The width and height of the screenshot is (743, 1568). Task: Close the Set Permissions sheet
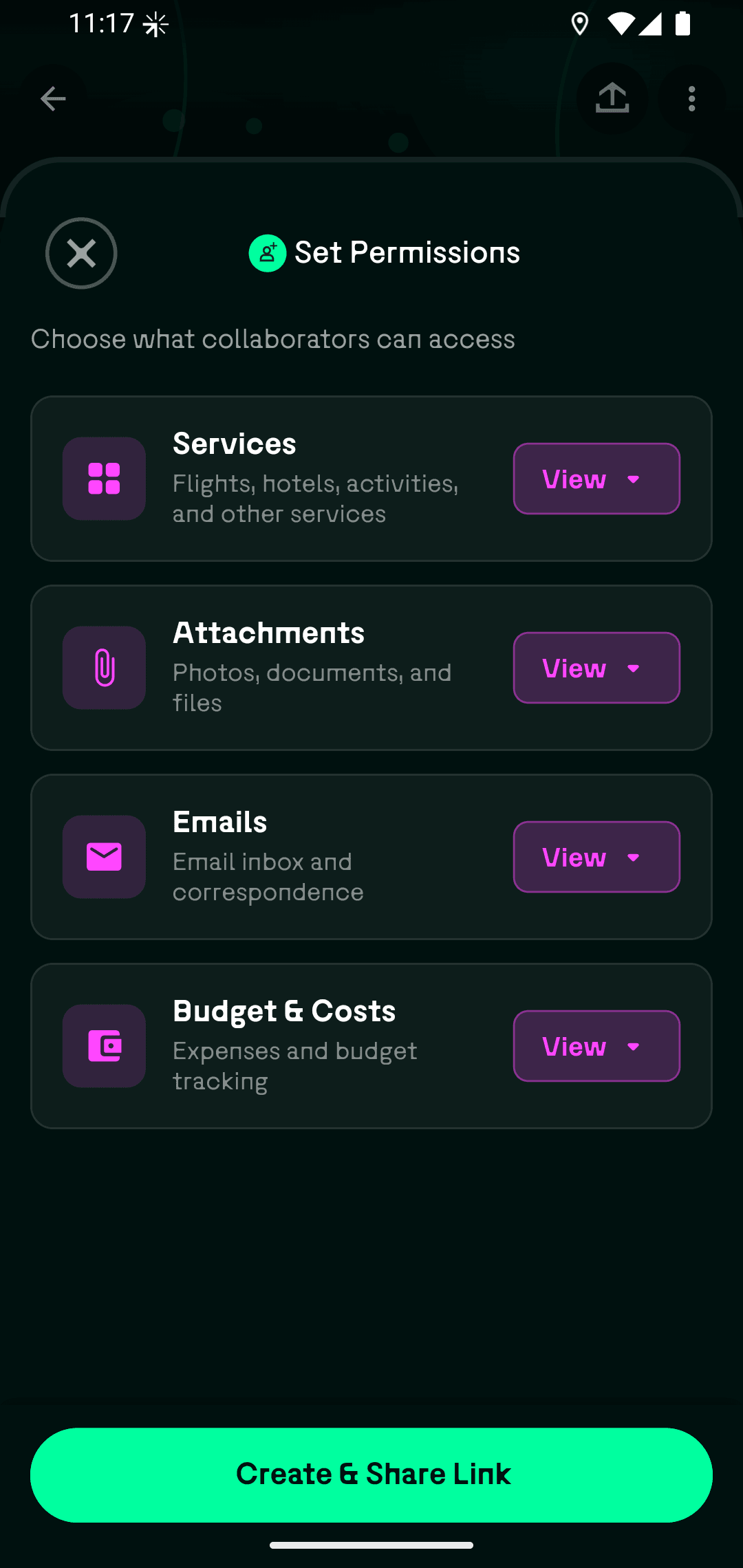coord(81,253)
